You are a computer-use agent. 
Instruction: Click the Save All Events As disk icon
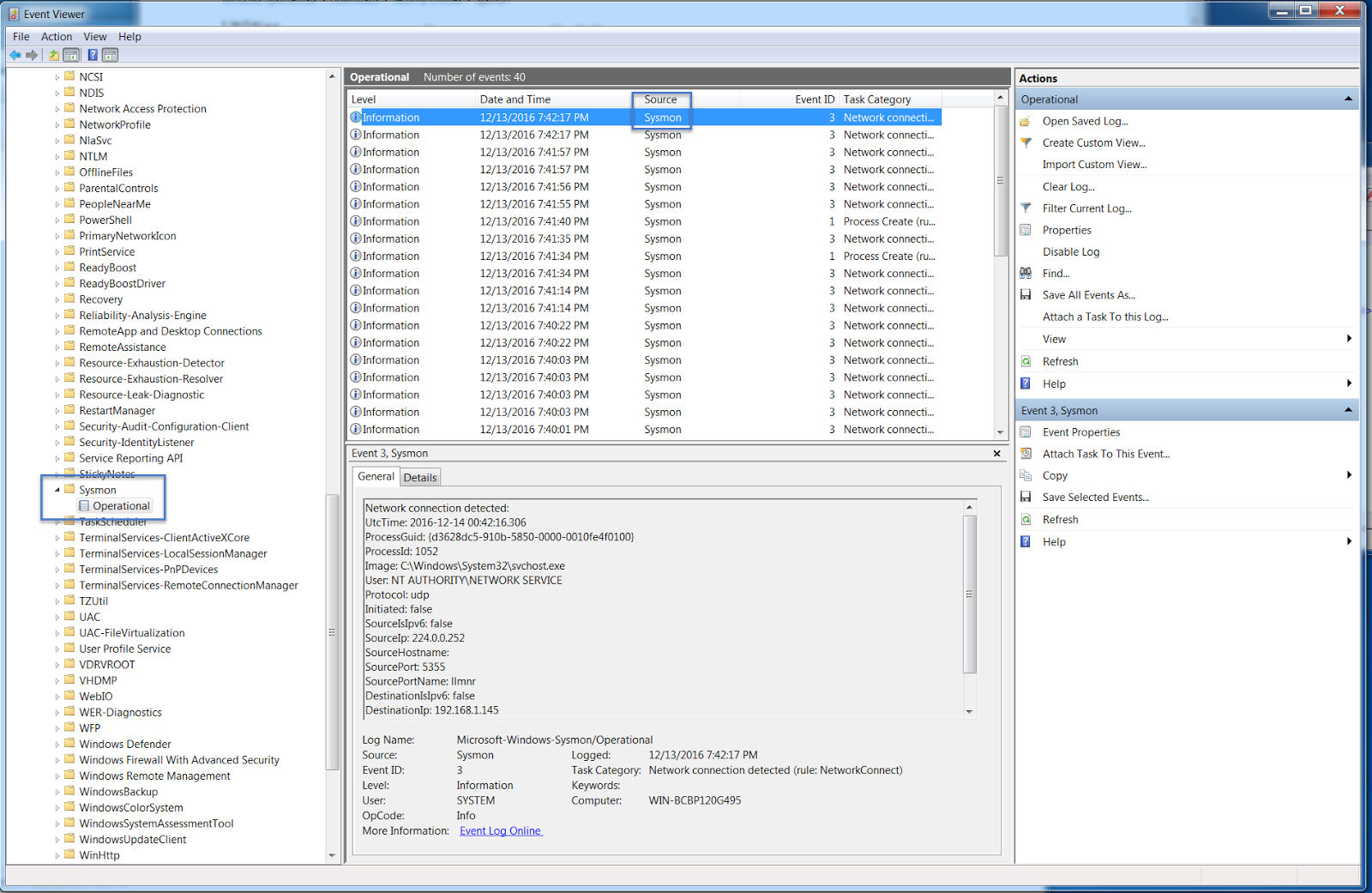(1026, 294)
